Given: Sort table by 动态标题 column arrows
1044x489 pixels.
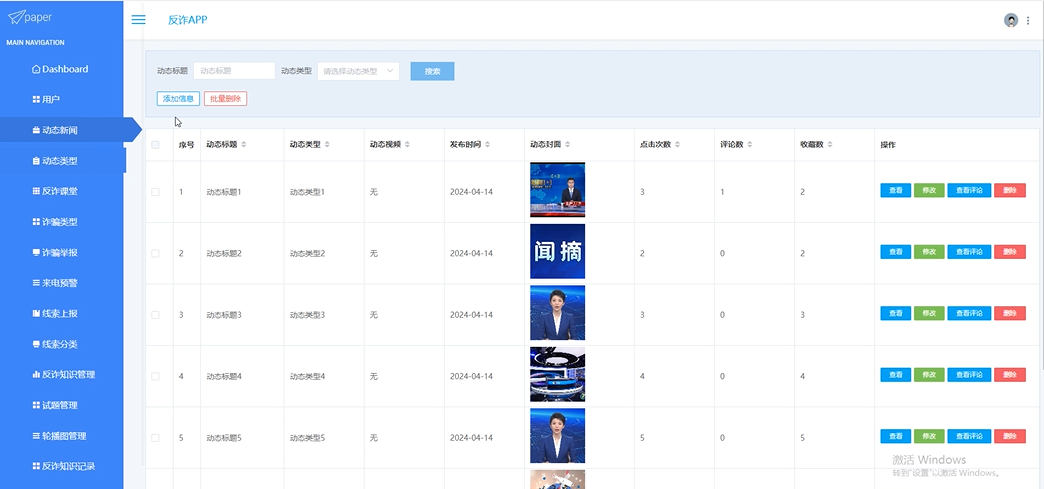Looking at the screenshot, I should (244, 145).
